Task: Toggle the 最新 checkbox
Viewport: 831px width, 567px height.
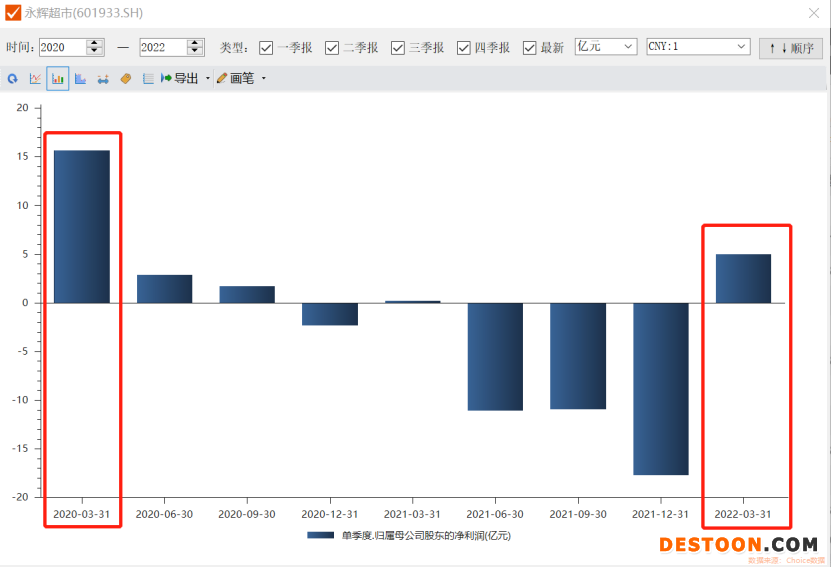Action: pos(529,48)
